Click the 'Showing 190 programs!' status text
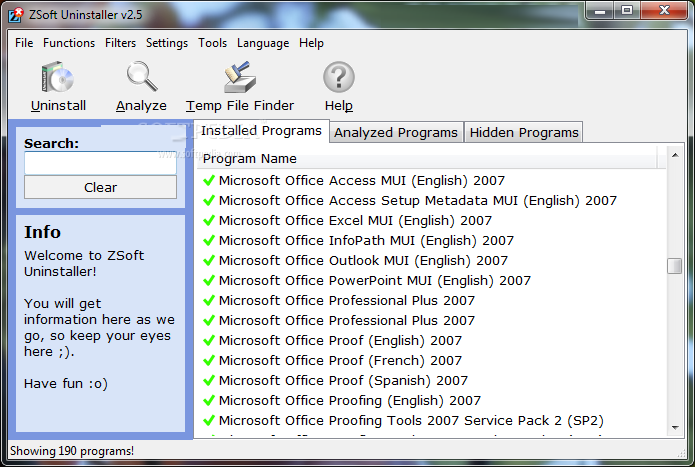Image resolution: width=695 pixels, height=467 pixels. [x=72, y=451]
